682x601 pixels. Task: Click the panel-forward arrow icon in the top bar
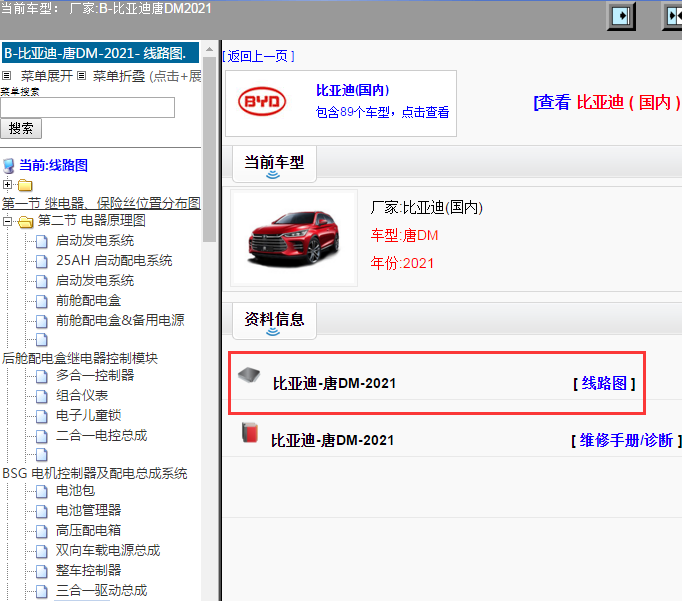click(621, 17)
